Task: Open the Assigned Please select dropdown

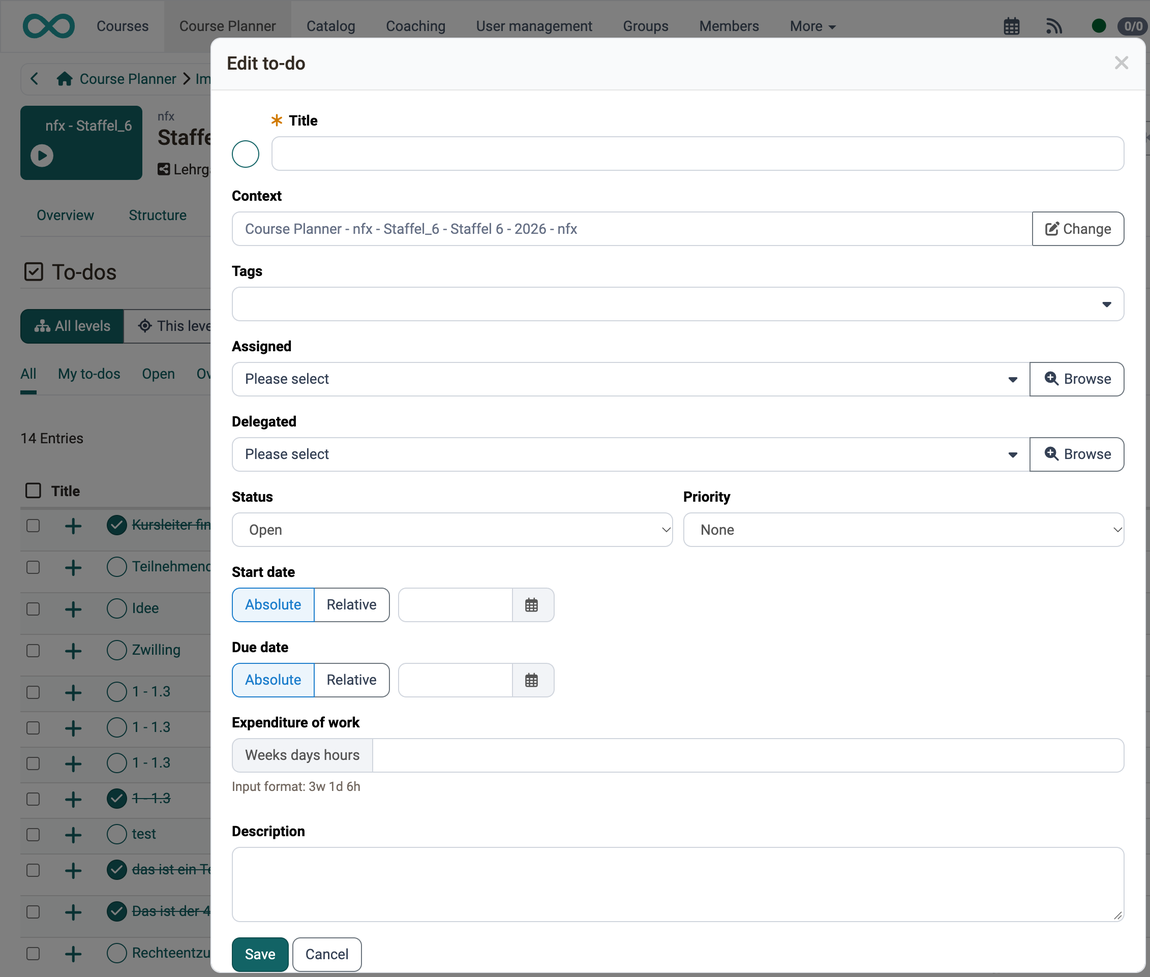Action: [631, 379]
